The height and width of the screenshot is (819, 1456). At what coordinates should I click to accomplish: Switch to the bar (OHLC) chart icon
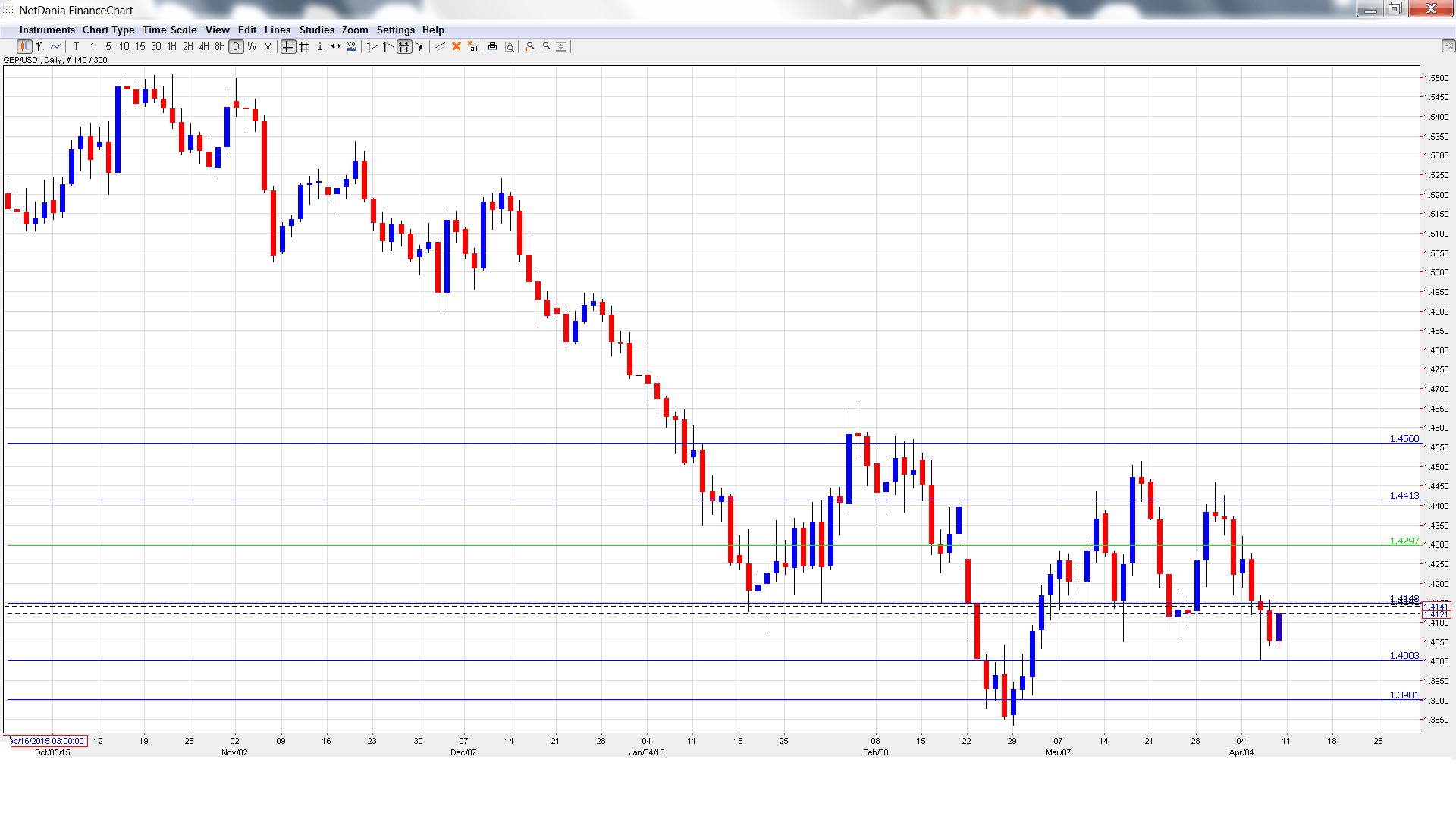(40, 47)
